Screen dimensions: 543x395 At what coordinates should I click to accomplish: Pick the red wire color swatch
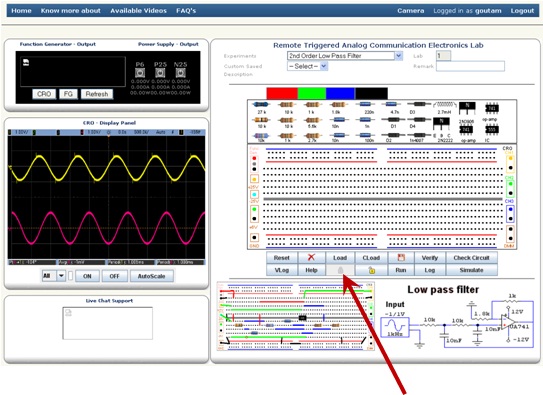(282, 93)
